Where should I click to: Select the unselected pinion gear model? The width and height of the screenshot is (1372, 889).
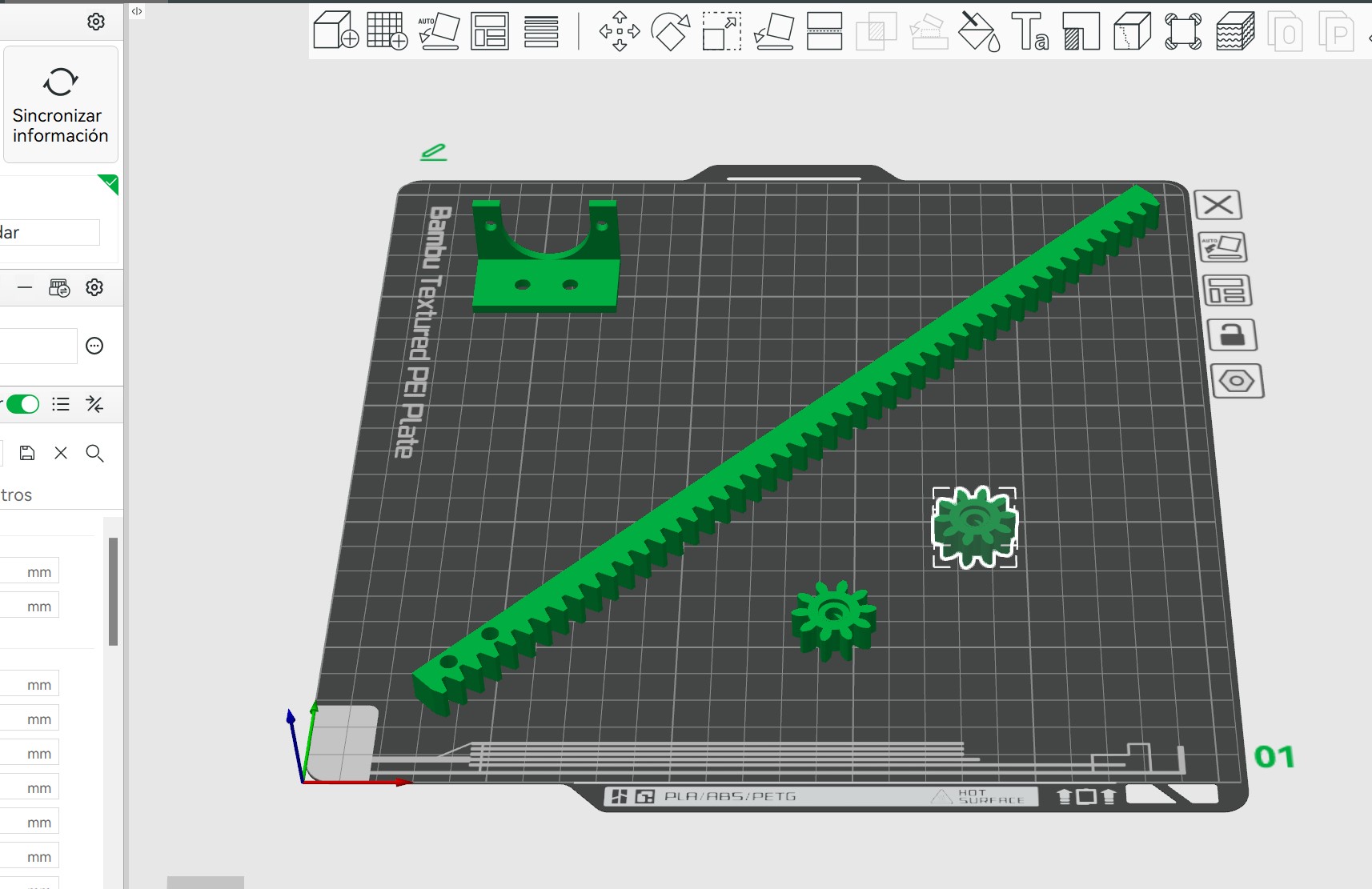click(833, 621)
